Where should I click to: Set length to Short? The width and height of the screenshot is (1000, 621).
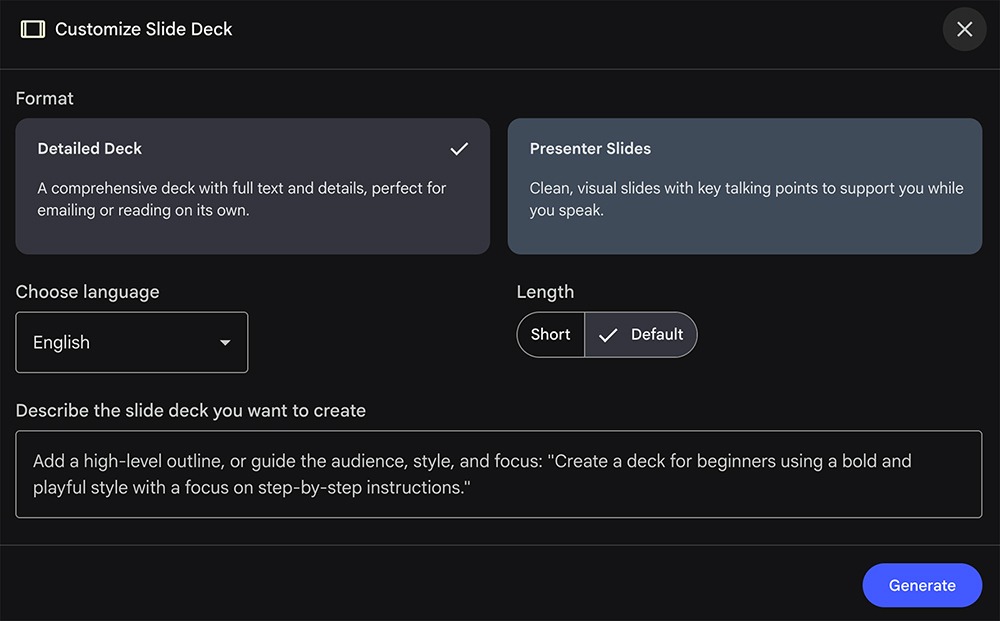(551, 335)
